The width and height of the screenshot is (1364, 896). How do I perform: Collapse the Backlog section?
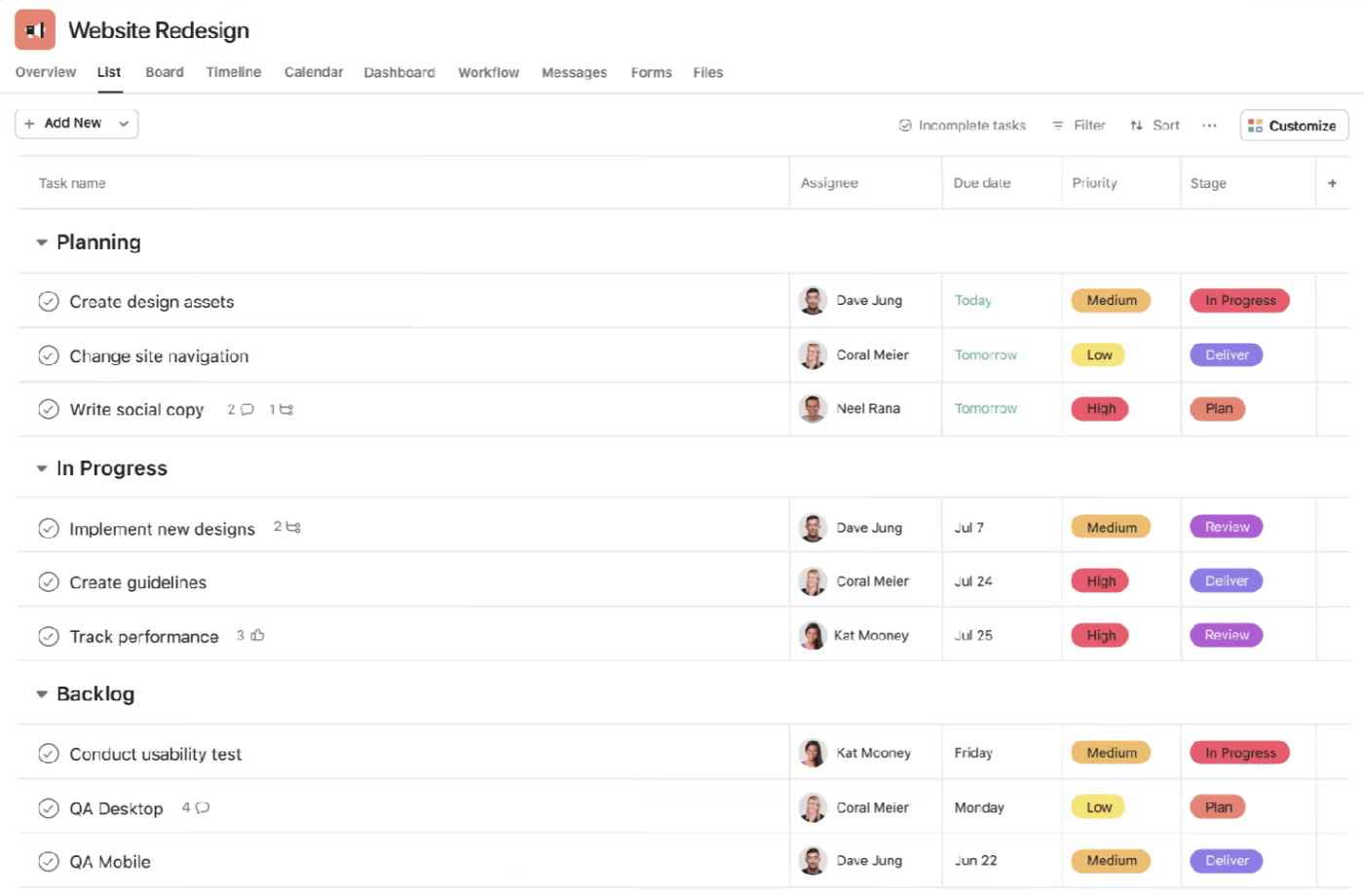tap(40, 693)
